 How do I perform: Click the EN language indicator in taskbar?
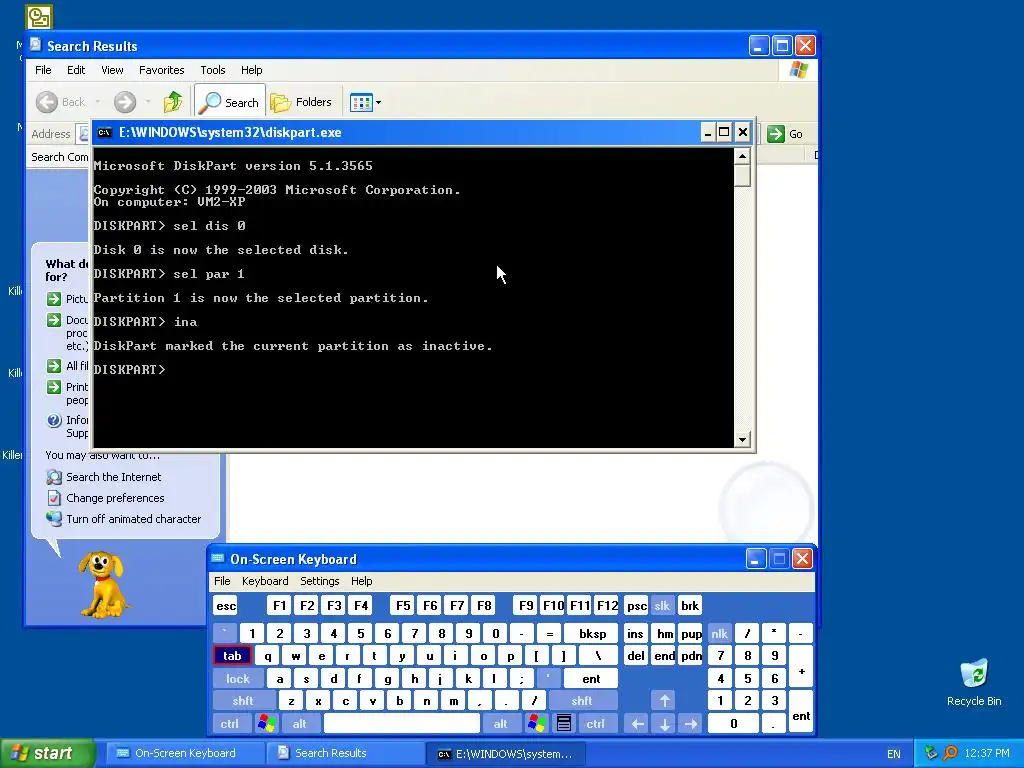[x=894, y=754]
